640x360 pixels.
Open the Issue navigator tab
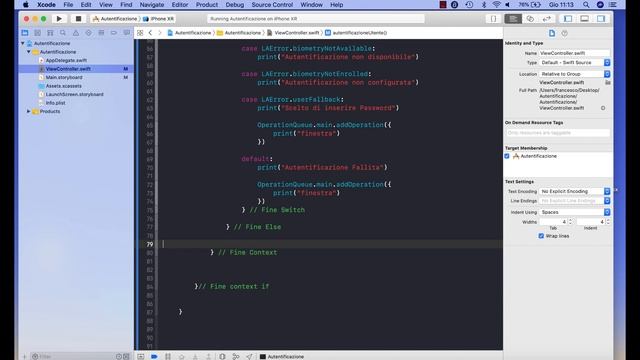point(76,33)
